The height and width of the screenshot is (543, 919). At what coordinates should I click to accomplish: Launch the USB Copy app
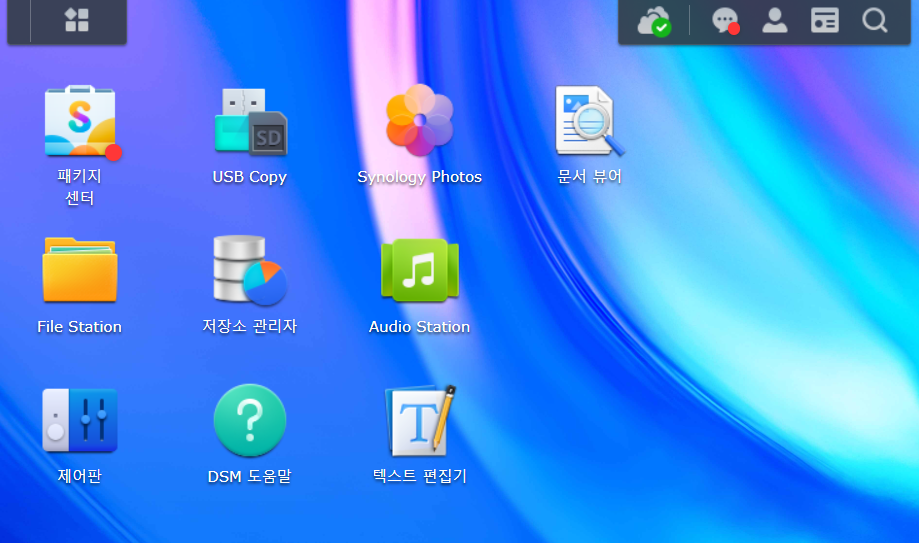251,121
